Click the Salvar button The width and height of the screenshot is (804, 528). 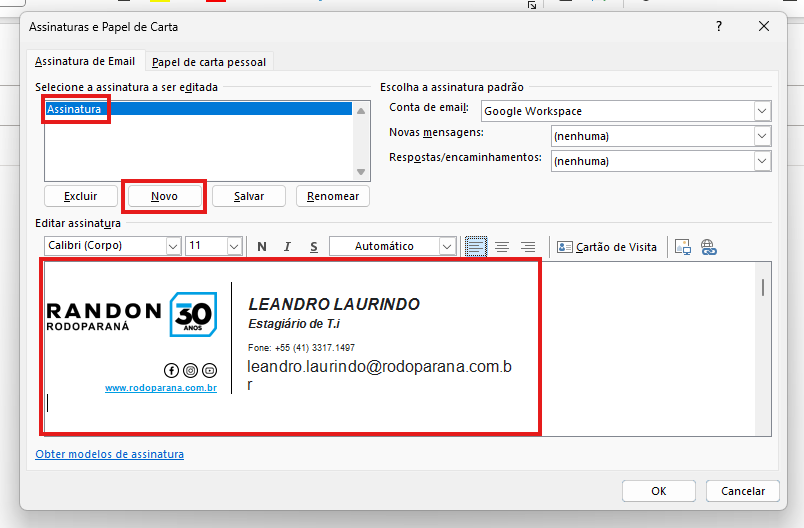[249, 196]
